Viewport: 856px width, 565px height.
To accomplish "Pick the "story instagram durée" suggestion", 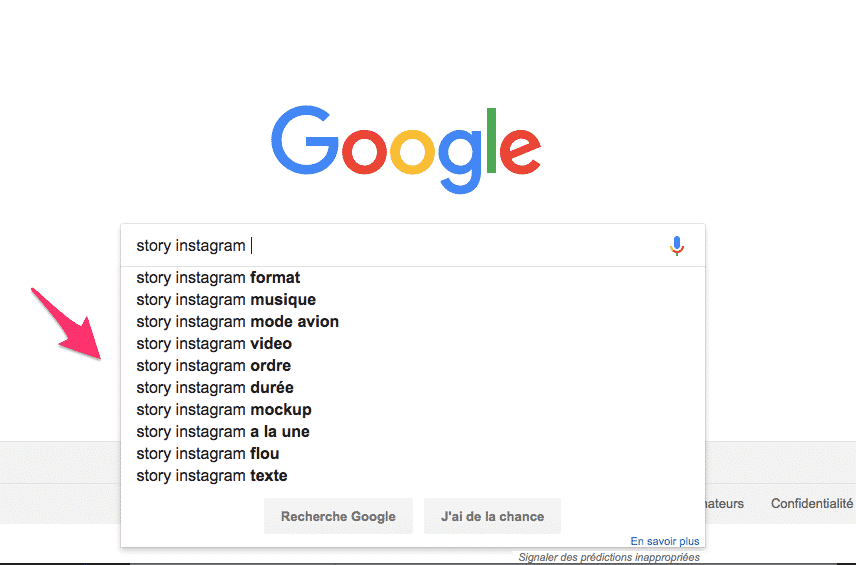I will pyautogui.click(x=215, y=388).
